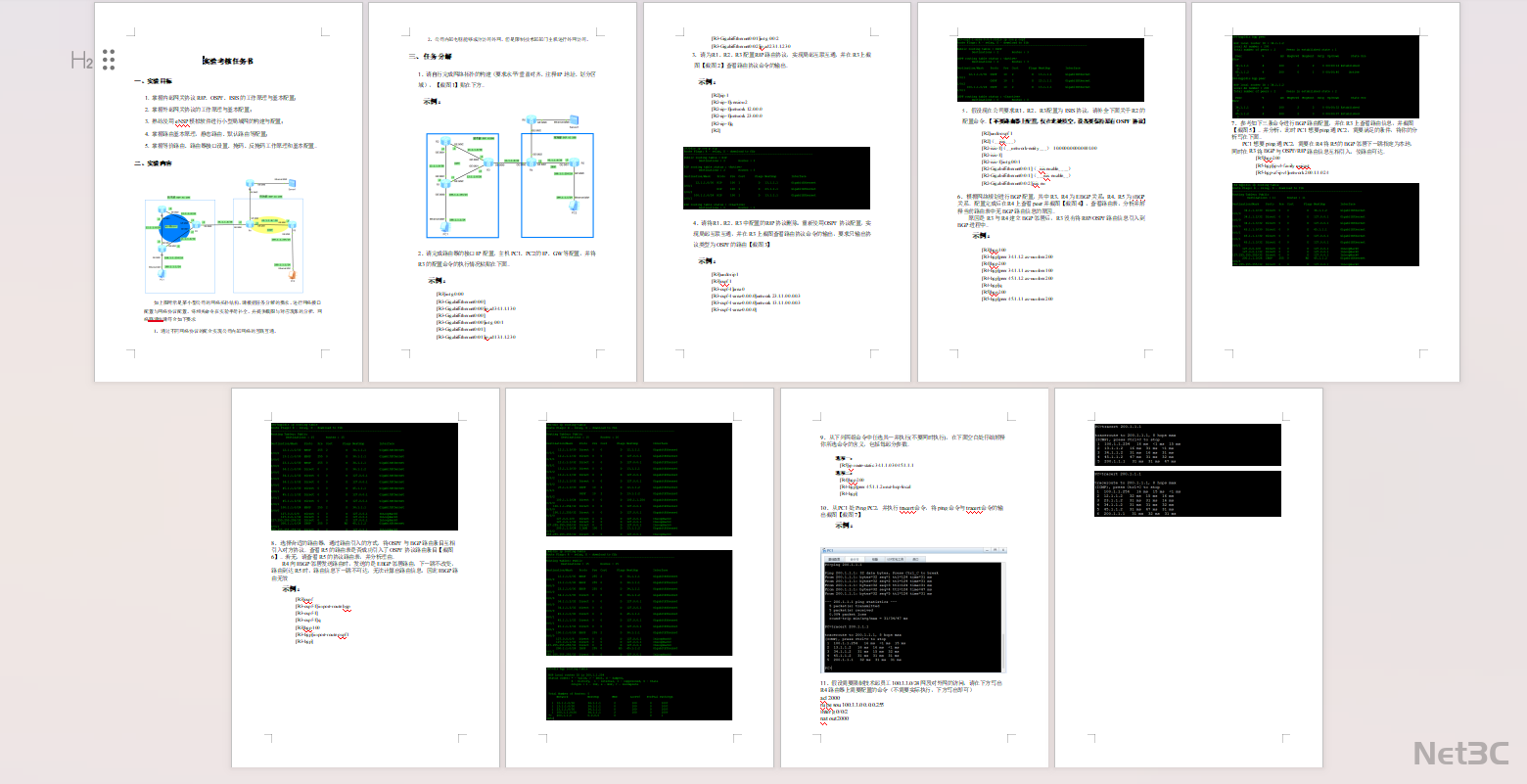Click the document title 实验考核任务书
Viewport: 1527px width, 784px height.
click(x=228, y=61)
